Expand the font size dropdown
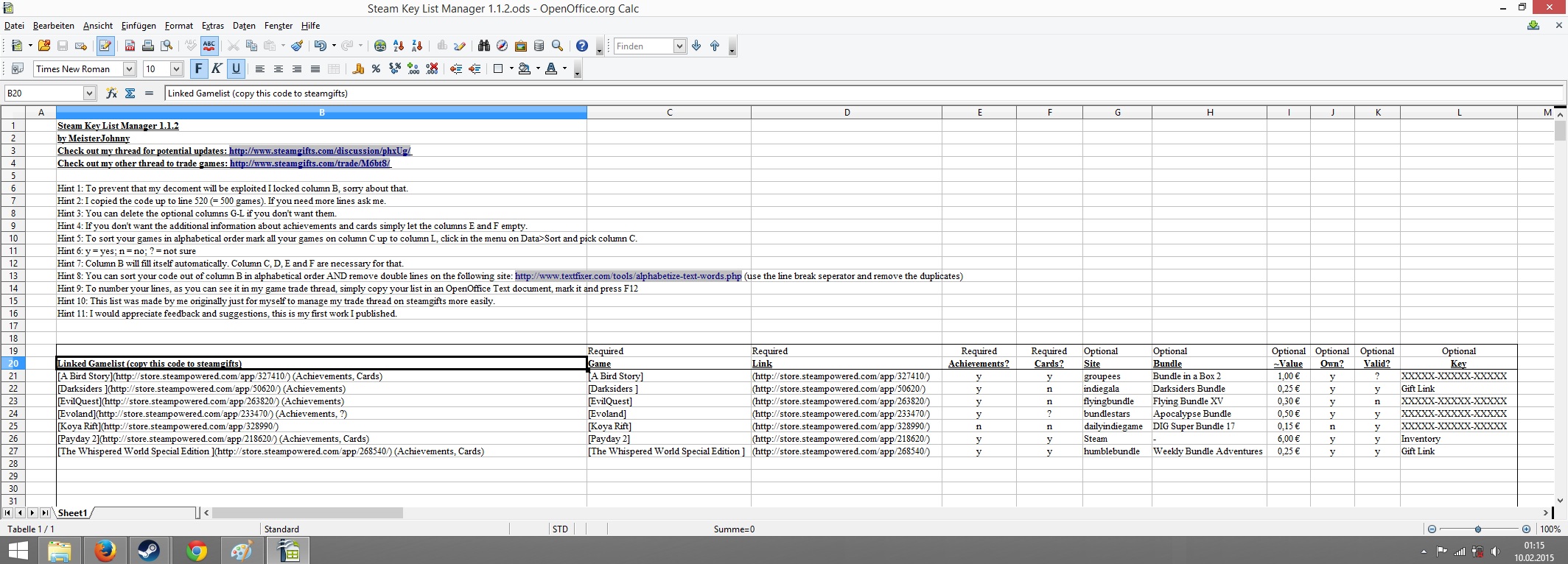The height and width of the screenshot is (564, 1568). click(176, 68)
